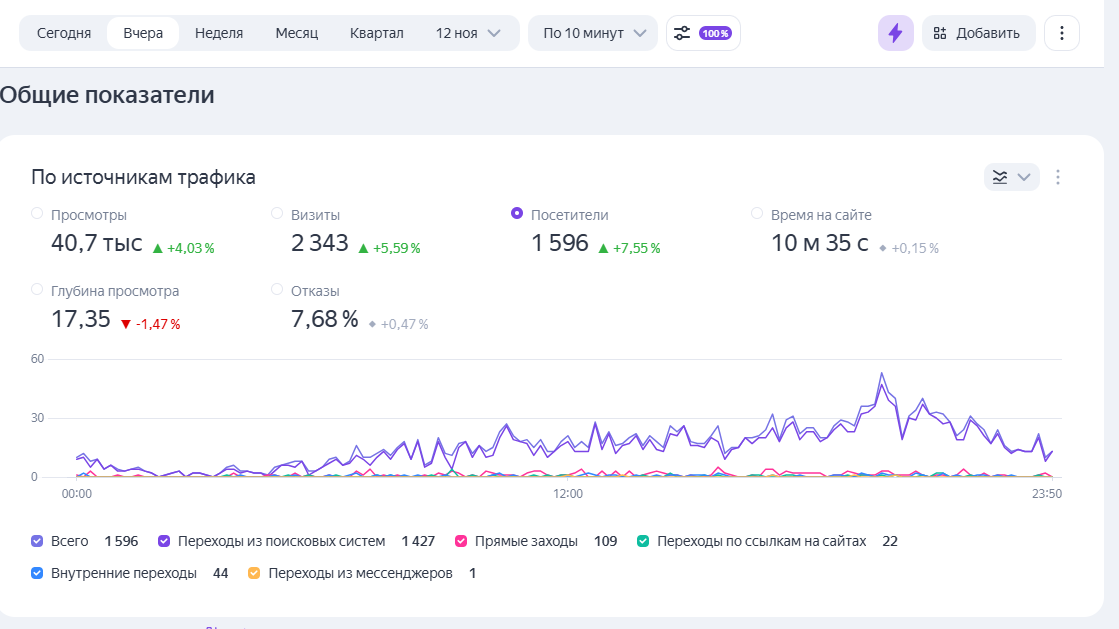The height and width of the screenshot is (629, 1119).
Task: Click the 100% sampling accuracy badge
Action: [715, 33]
